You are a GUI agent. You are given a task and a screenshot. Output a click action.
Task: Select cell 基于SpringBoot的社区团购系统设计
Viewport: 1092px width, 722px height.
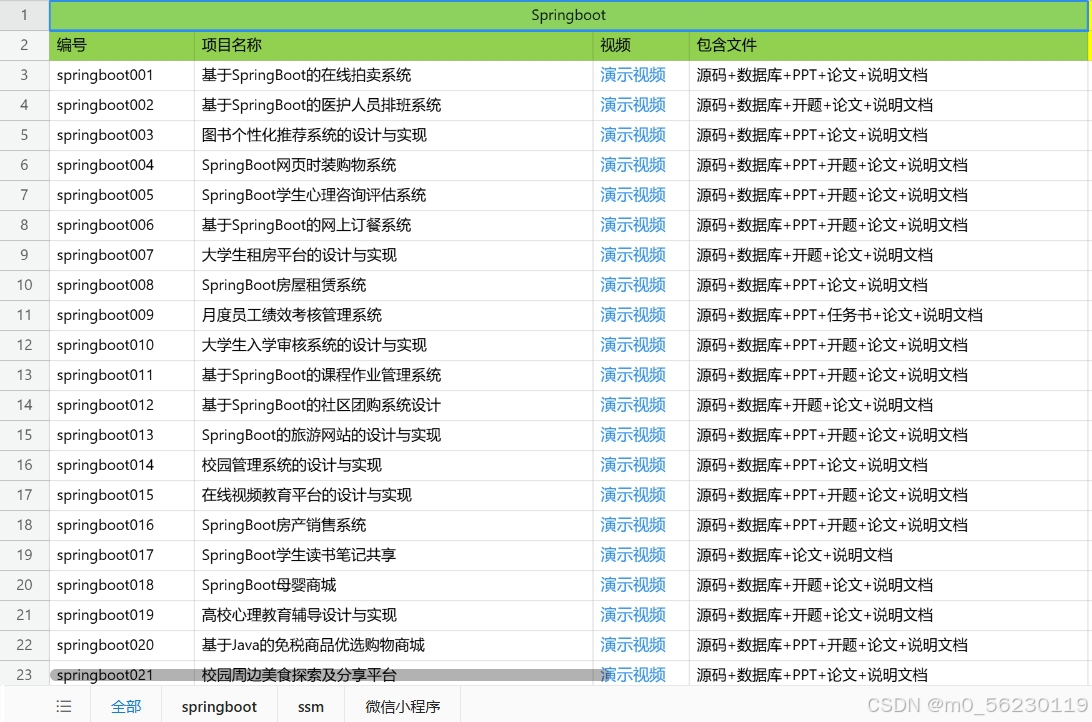pos(393,405)
